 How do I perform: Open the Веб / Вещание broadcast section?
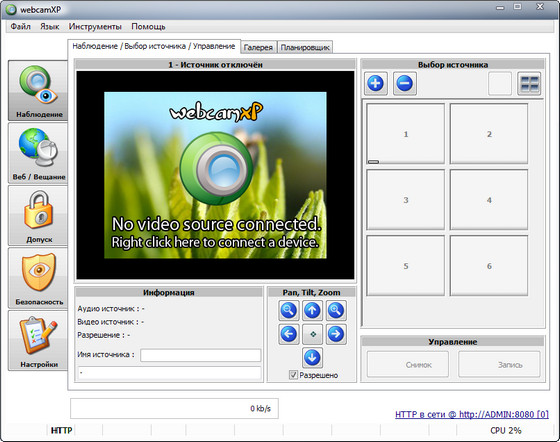pos(38,153)
